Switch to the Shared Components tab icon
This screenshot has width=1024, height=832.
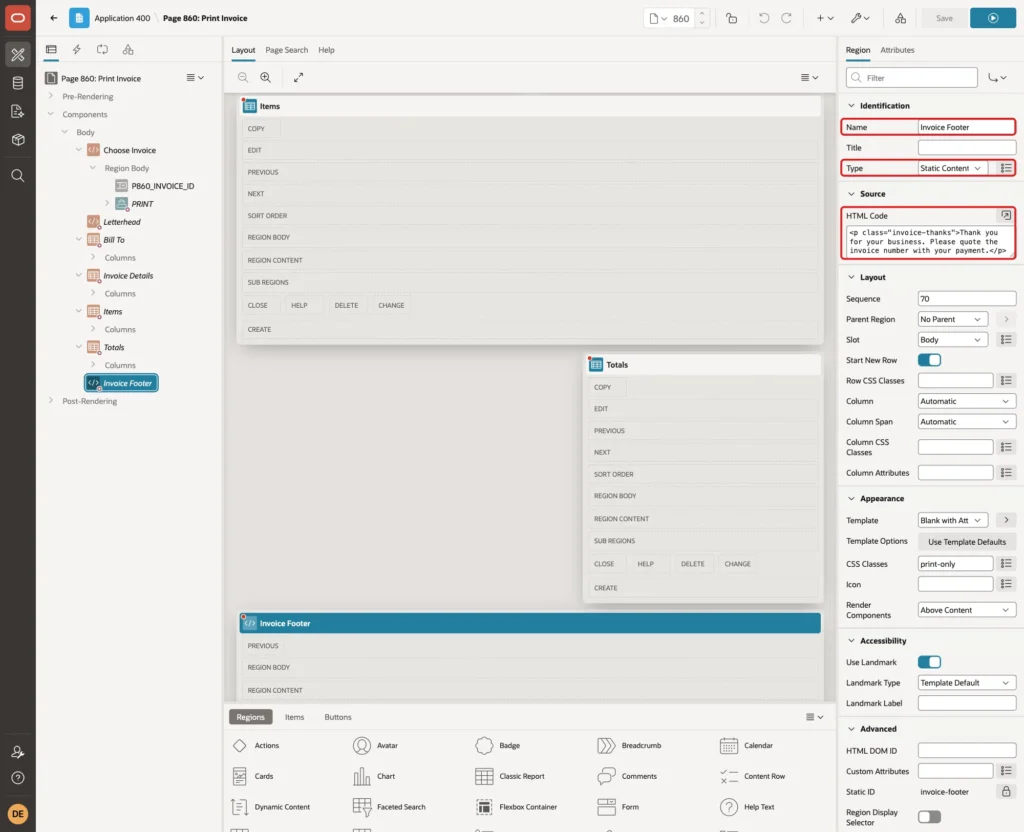[128, 50]
